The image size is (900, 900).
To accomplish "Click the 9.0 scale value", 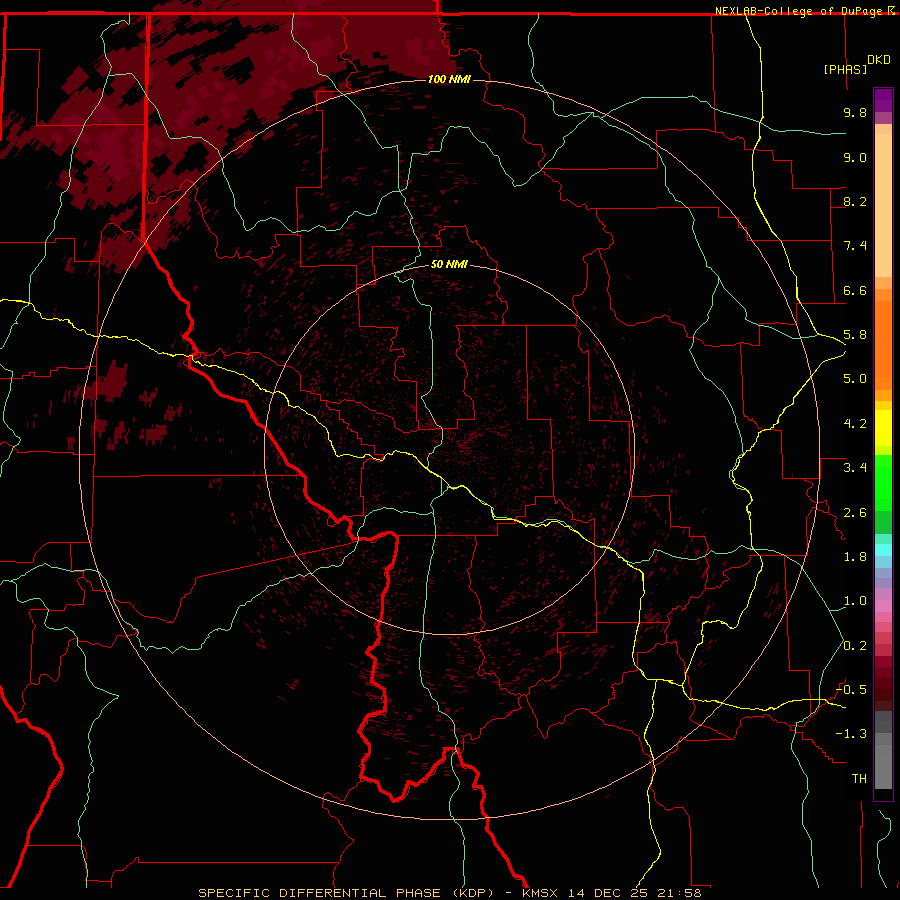I will (855, 157).
